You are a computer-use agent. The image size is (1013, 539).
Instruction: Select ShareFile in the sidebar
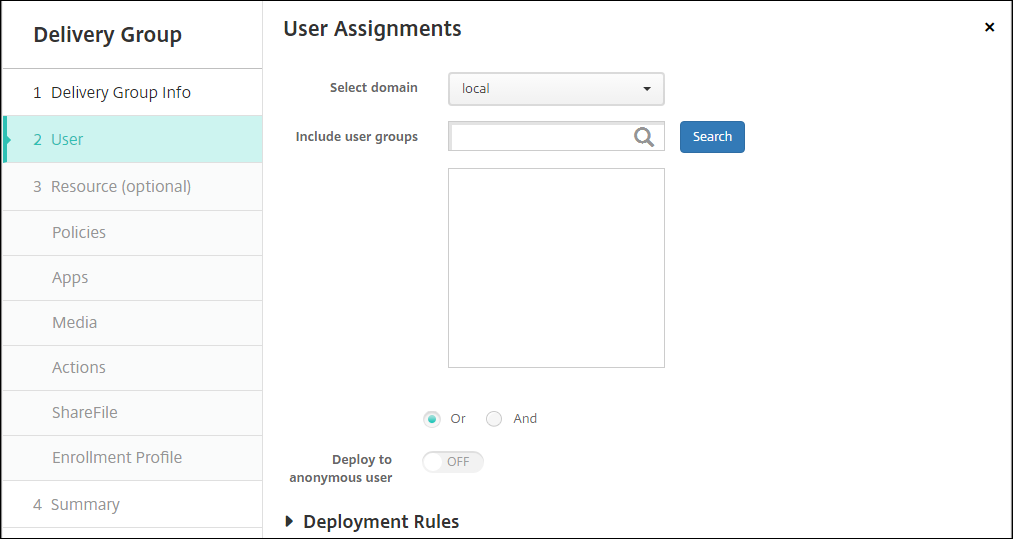point(85,413)
